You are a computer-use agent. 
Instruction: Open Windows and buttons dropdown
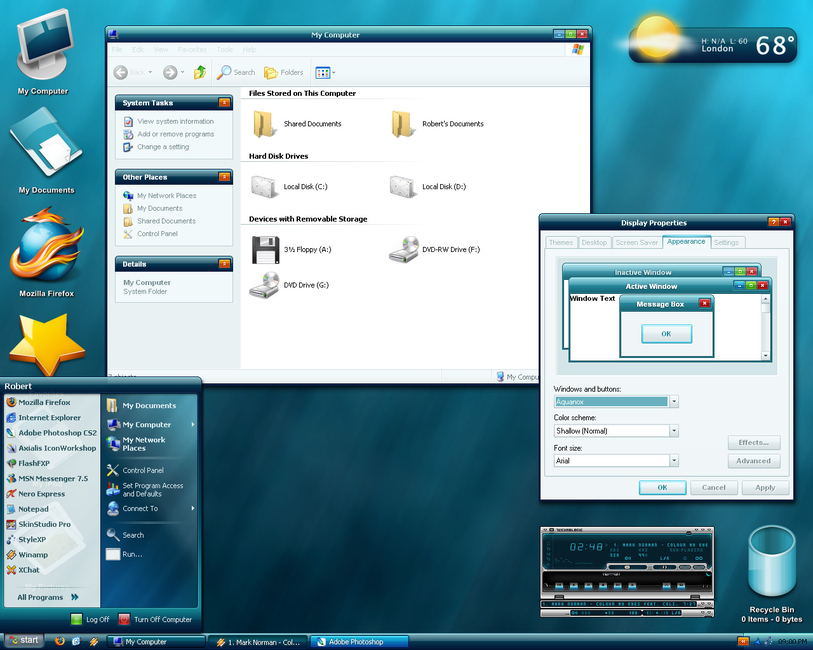click(x=674, y=402)
